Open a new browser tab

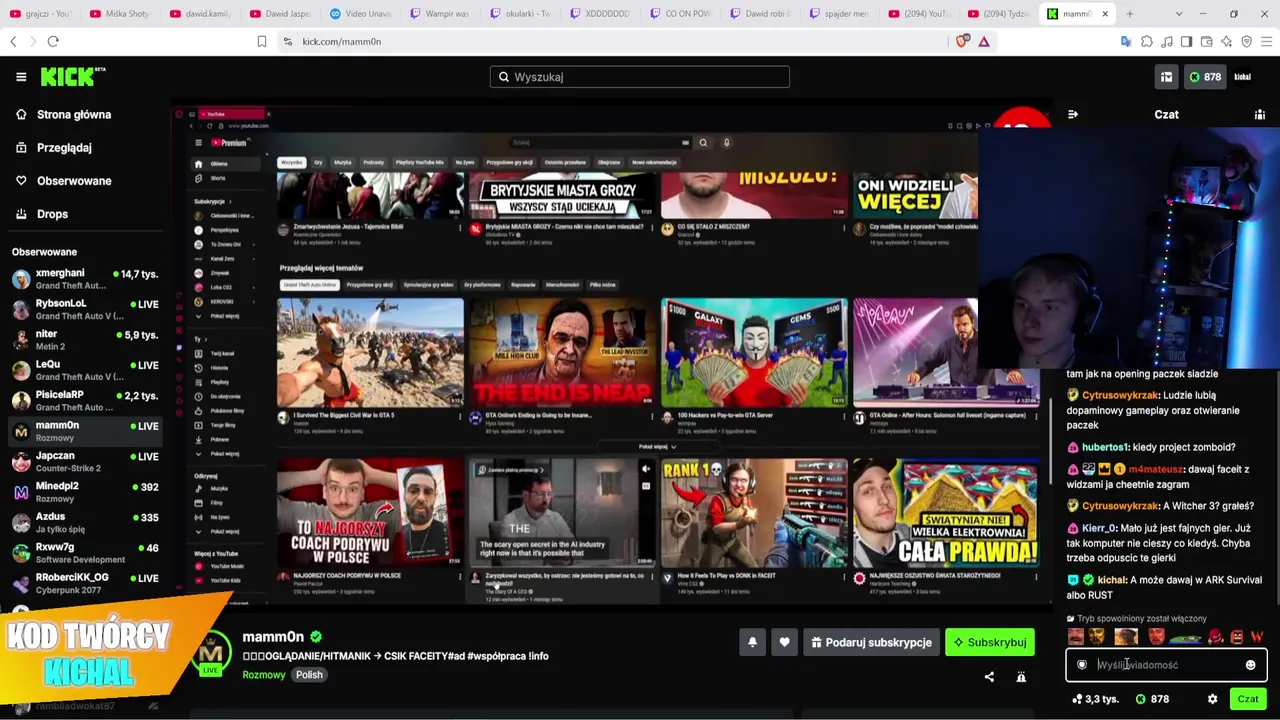coord(1129,14)
